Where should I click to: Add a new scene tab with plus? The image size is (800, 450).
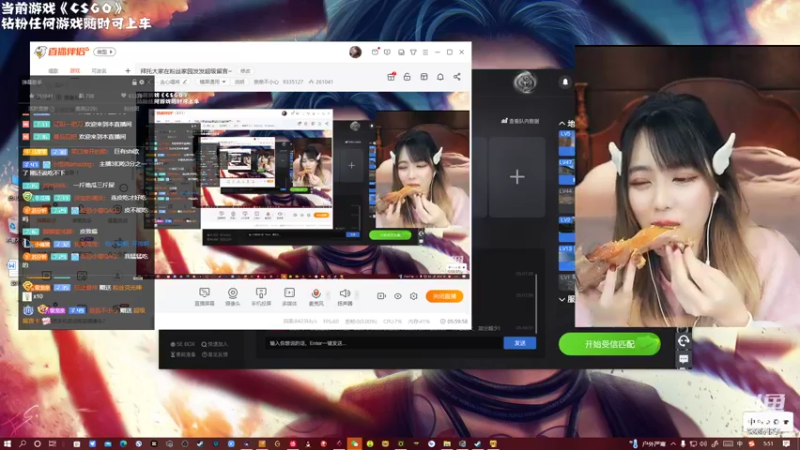click(128, 71)
